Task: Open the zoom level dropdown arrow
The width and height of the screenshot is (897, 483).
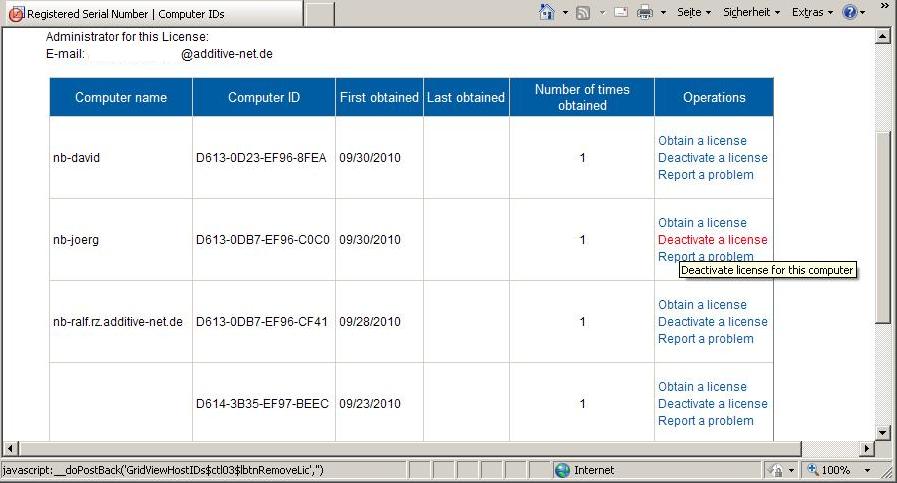Action: pyautogui.click(x=867, y=470)
